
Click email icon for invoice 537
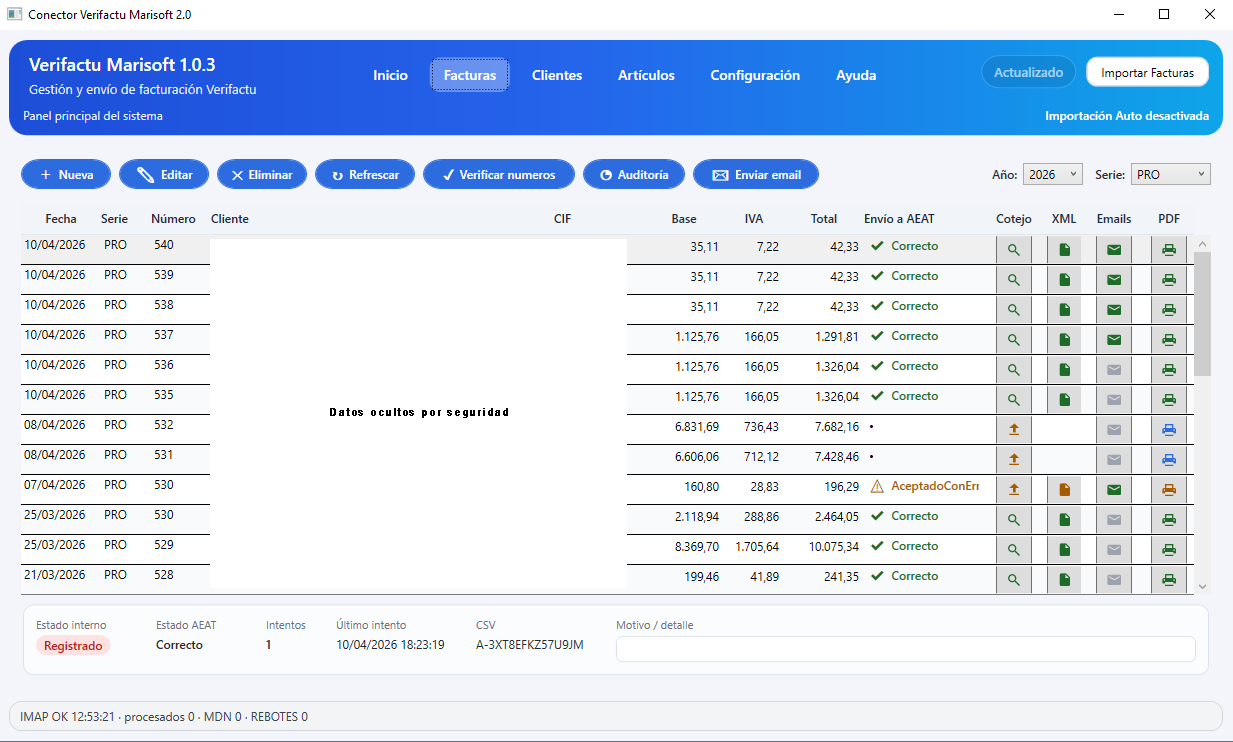tap(1114, 340)
